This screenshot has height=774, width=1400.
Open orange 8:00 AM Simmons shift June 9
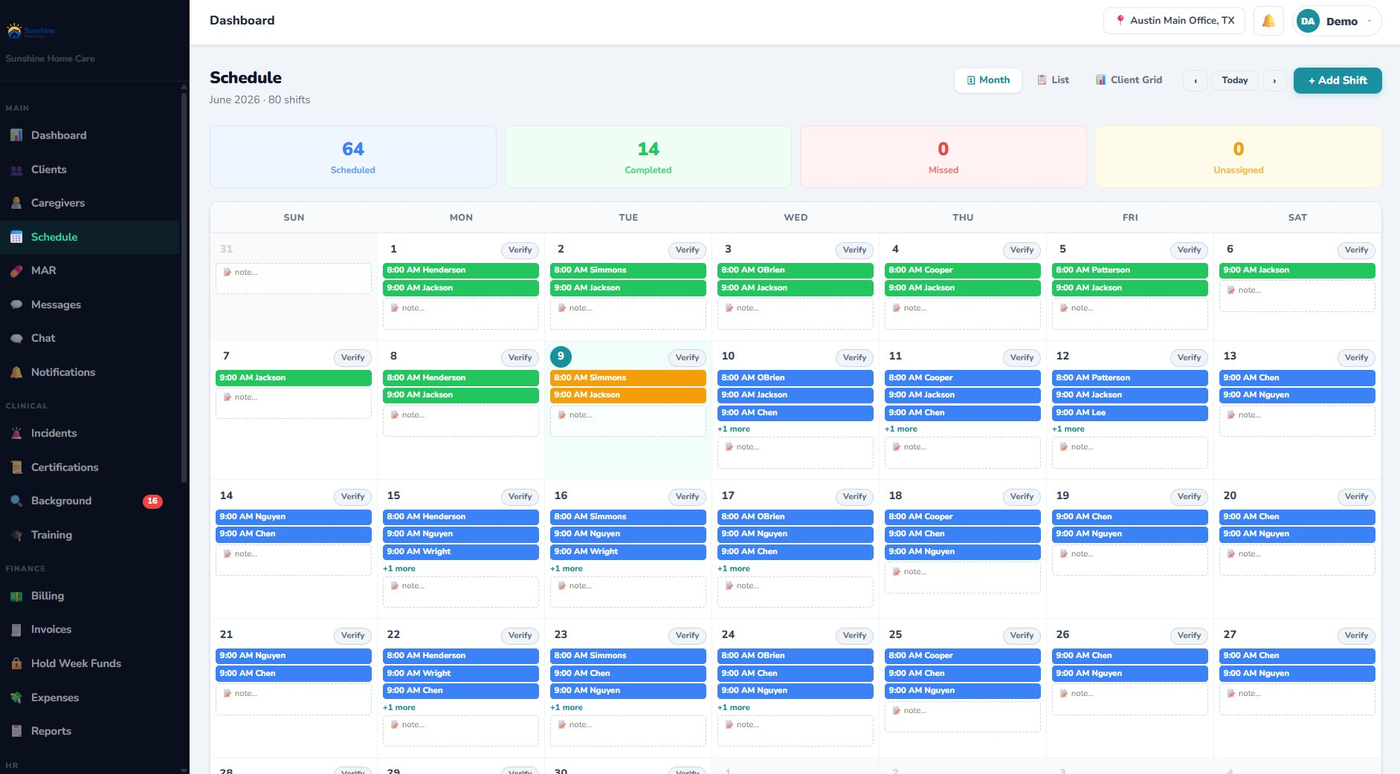point(628,378)
